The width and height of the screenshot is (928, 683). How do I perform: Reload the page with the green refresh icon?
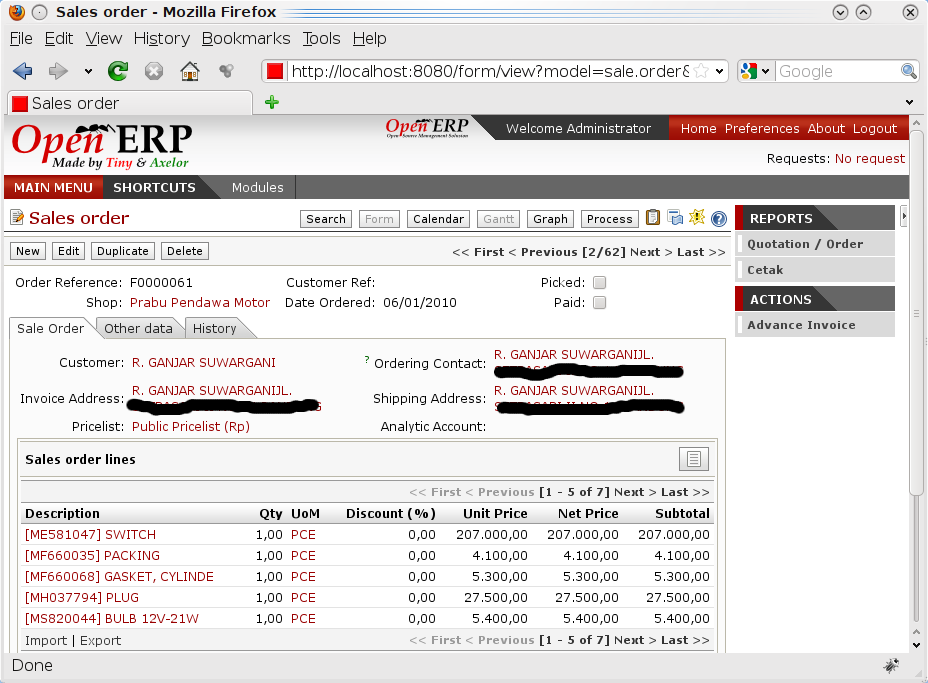tap(118, 72)
